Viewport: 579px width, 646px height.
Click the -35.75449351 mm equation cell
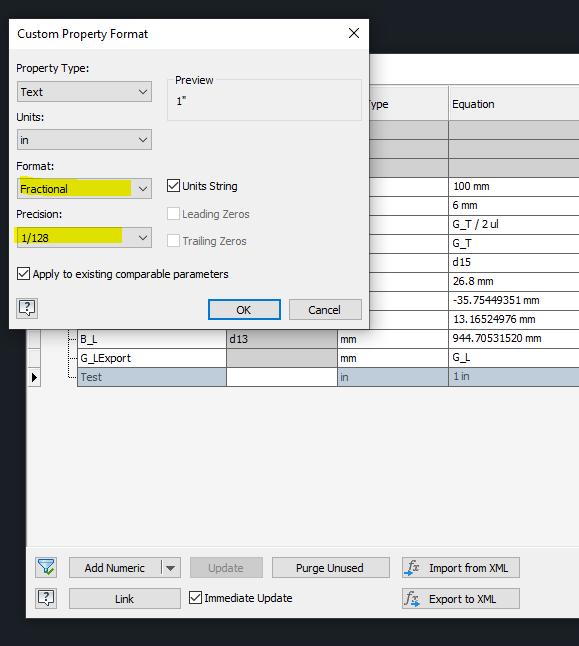(514, 300)
